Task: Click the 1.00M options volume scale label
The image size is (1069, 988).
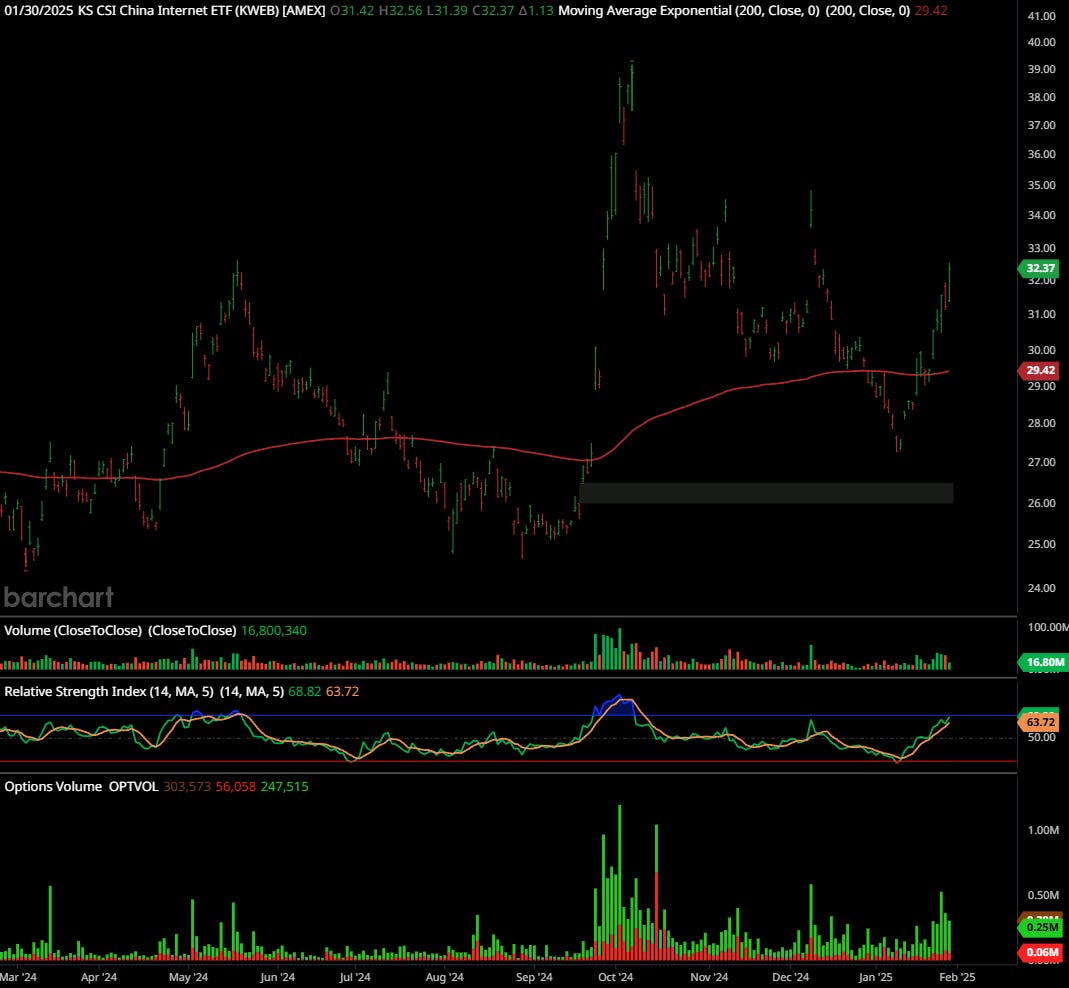Action: [1043, 830]
